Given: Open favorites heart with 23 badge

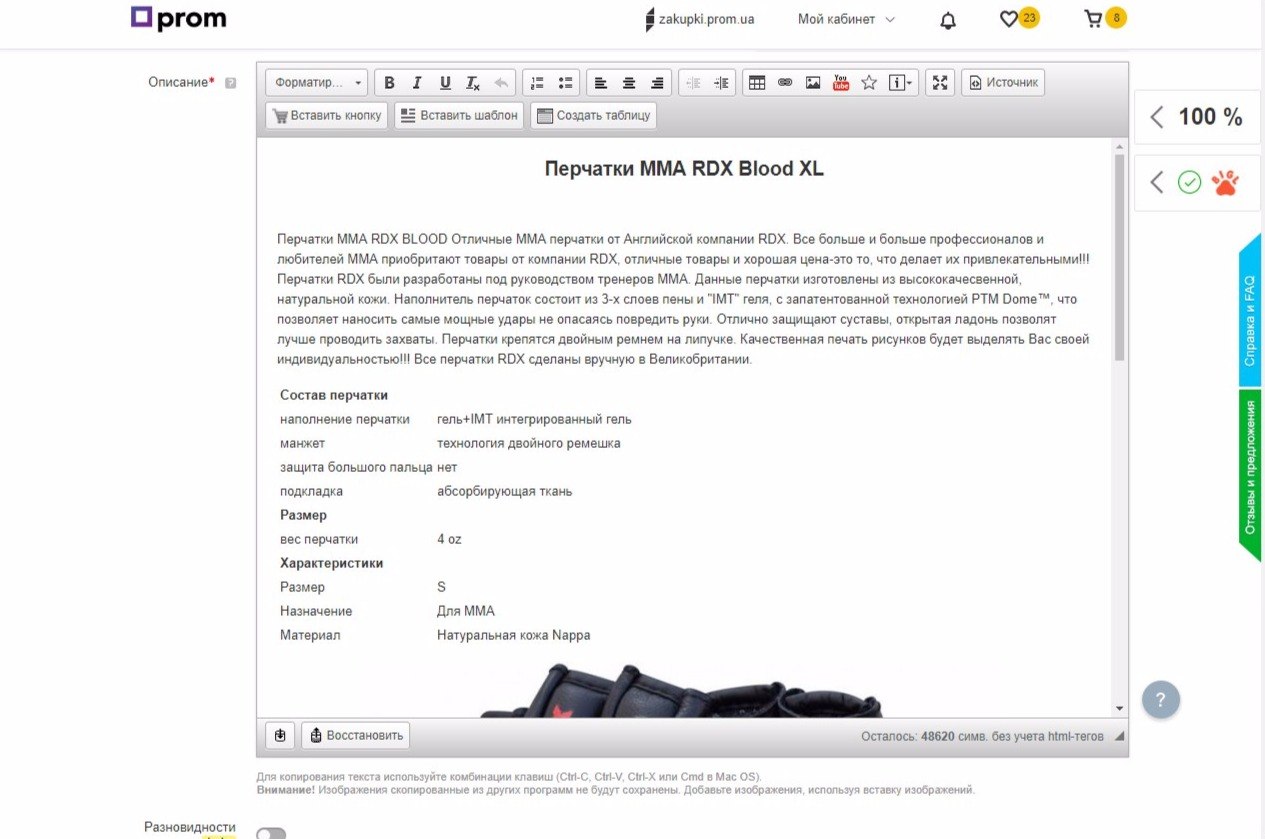Looking at the screenshot, I should click(x=1019, y=18).
